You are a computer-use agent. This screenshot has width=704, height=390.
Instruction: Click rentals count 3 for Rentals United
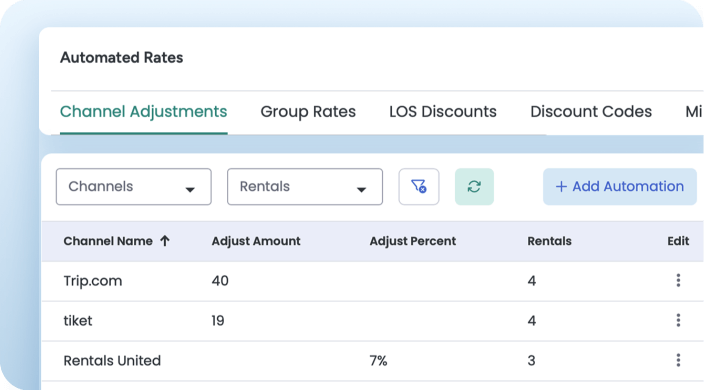(531, 361)
